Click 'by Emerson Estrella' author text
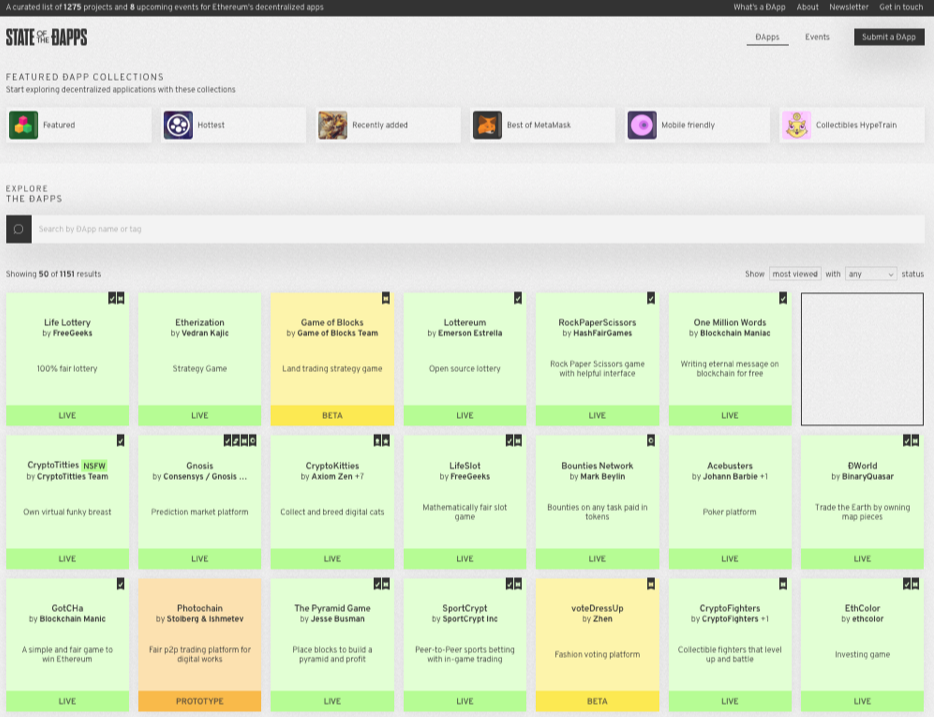Image resolution: width=934 pixels, height=717 pixels. (x=465, y=333)
